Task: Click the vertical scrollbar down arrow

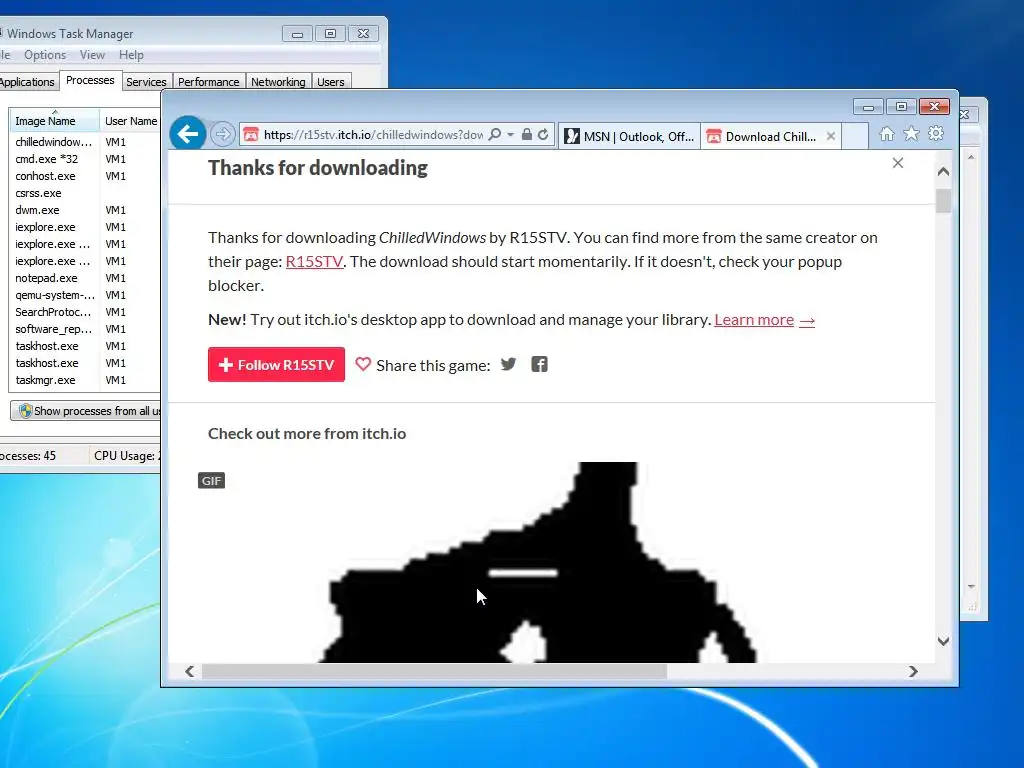Action: click(x=943, y=641)
